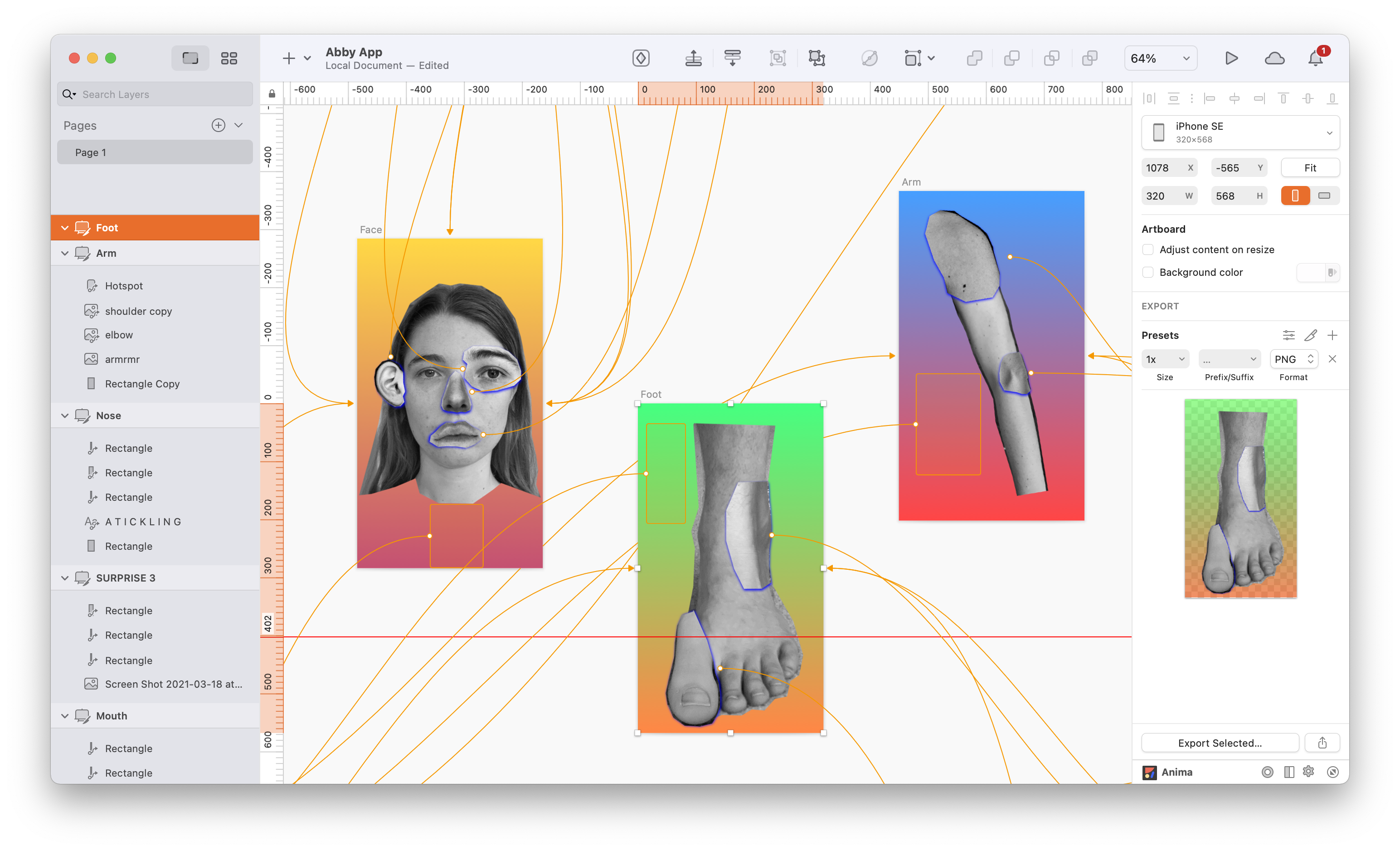Collapse the Nose artboard group
The height and width of the screenshot is (851, 1400).
coord(65,416)
